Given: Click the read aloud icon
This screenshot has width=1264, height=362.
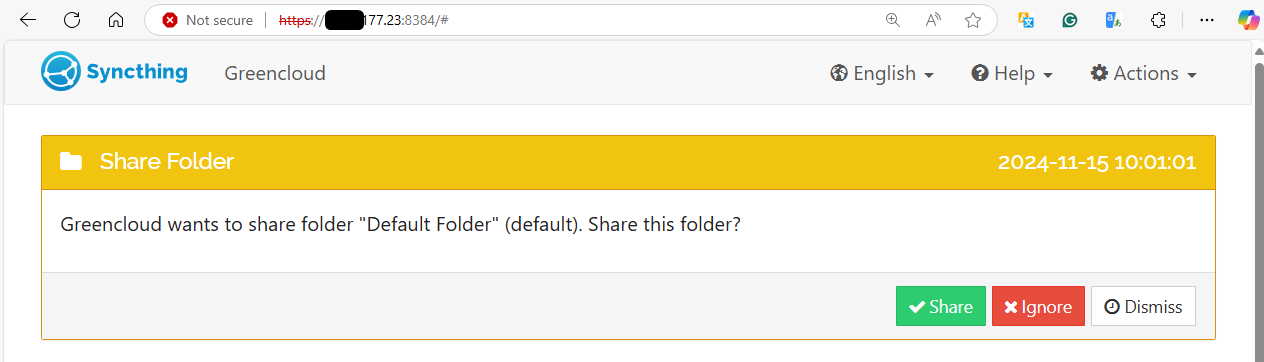Looking at the screenshot, I should pyautogui.click(x=933, y=20).
